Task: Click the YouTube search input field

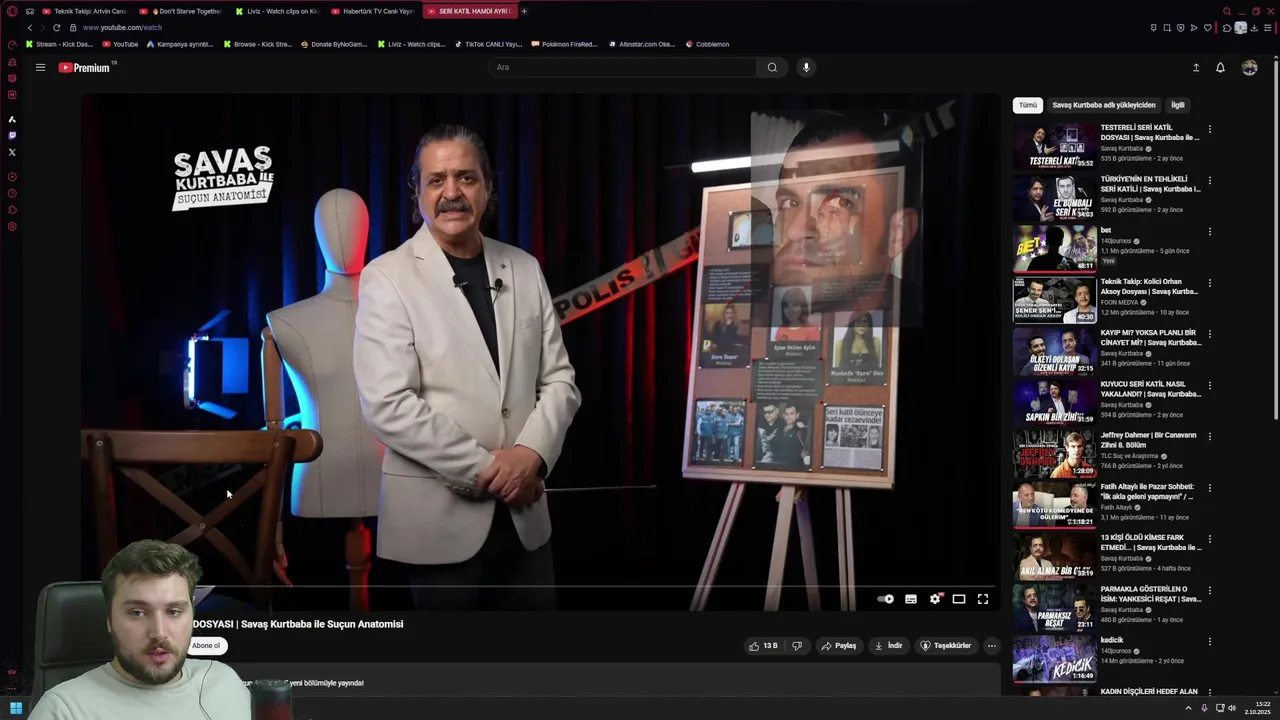Action: (624, 67)
